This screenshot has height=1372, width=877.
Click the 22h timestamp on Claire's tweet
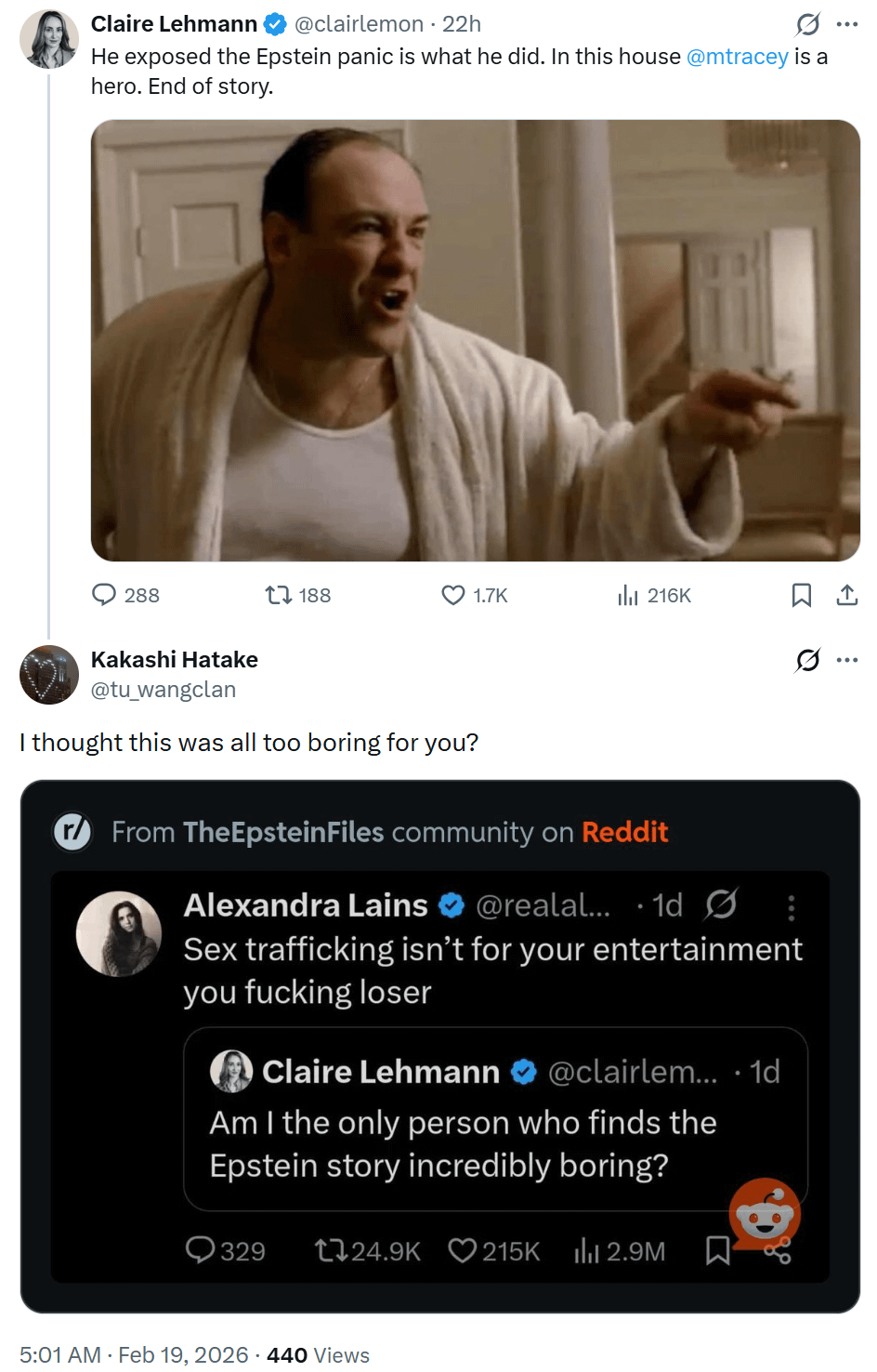pyautogui.click(x=462, y=24)
